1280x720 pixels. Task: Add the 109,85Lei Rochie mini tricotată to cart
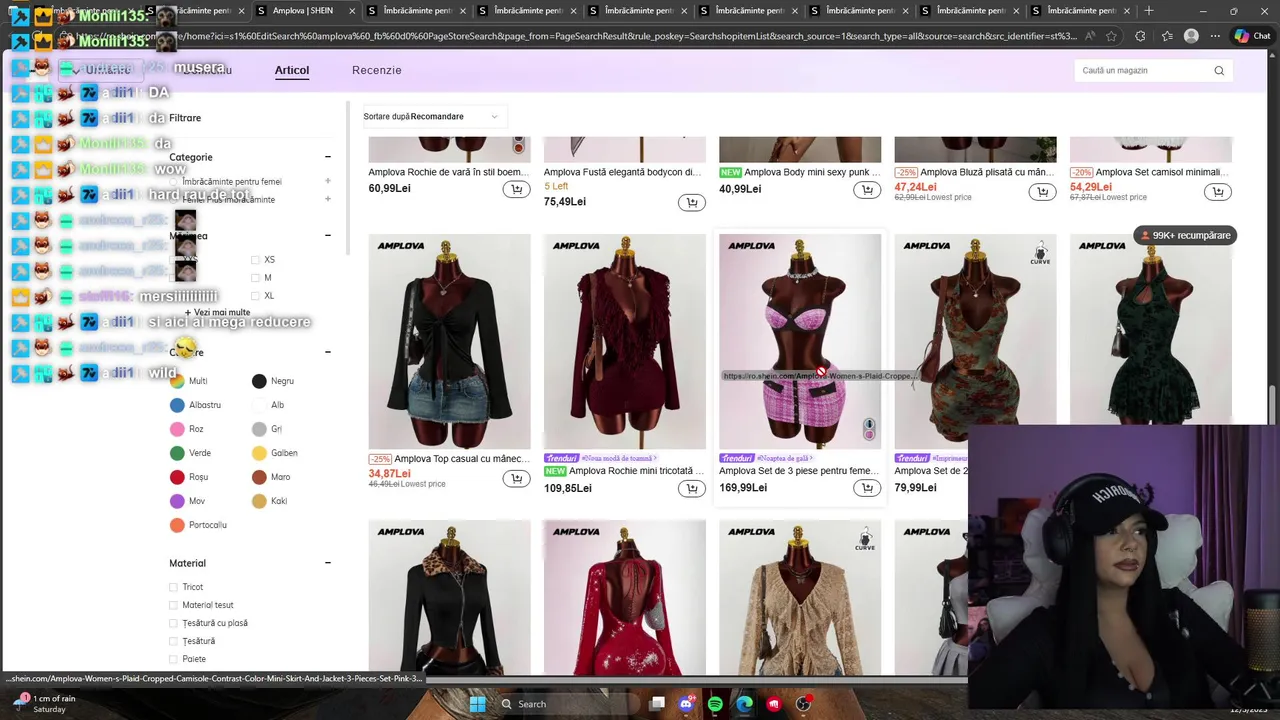tap(691, 489)
